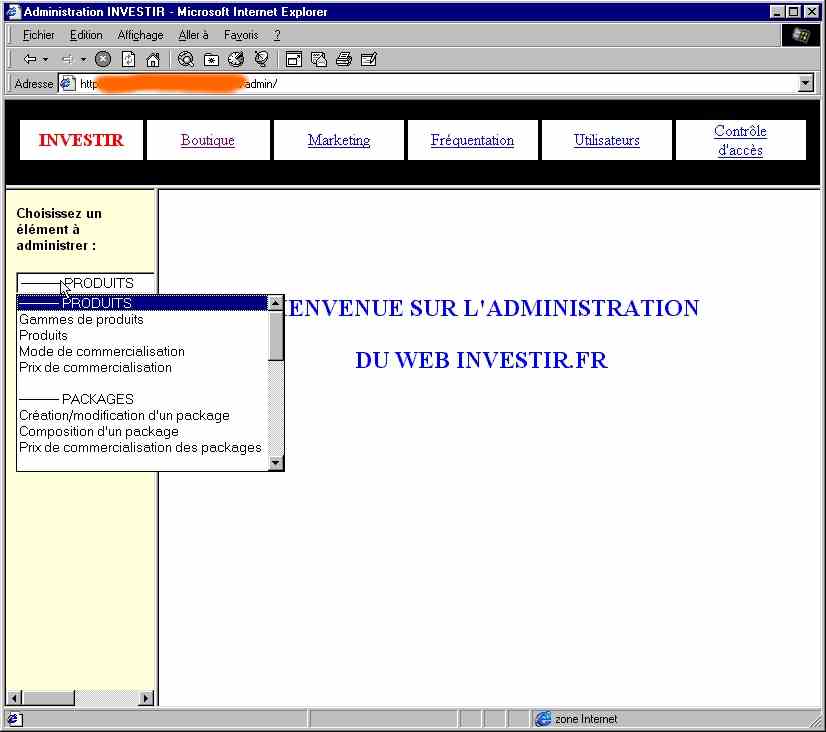Click the address bar URL field
826x732 pixels.
pos(437,84)
